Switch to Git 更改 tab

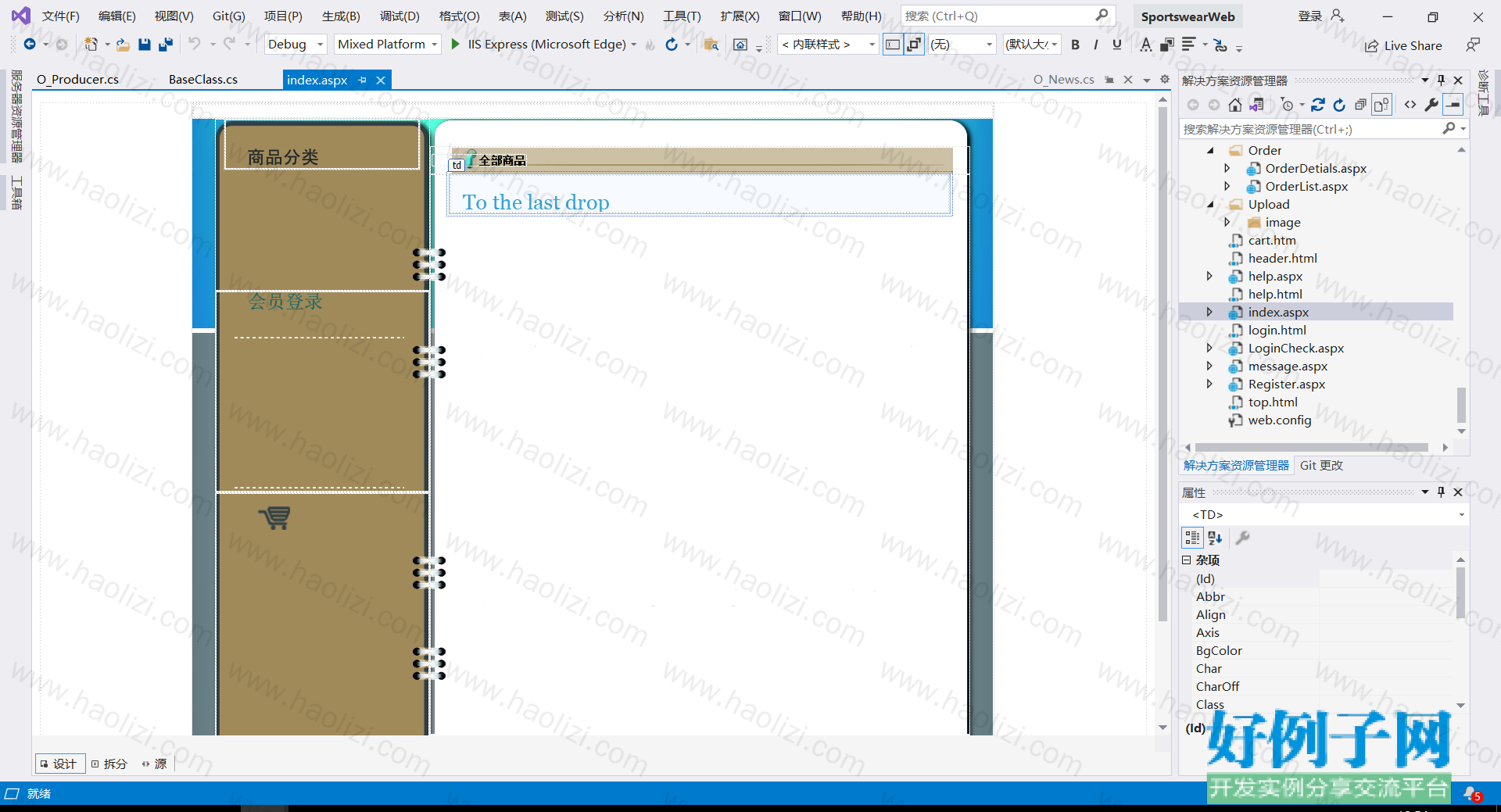click(x=1321, y=465)
